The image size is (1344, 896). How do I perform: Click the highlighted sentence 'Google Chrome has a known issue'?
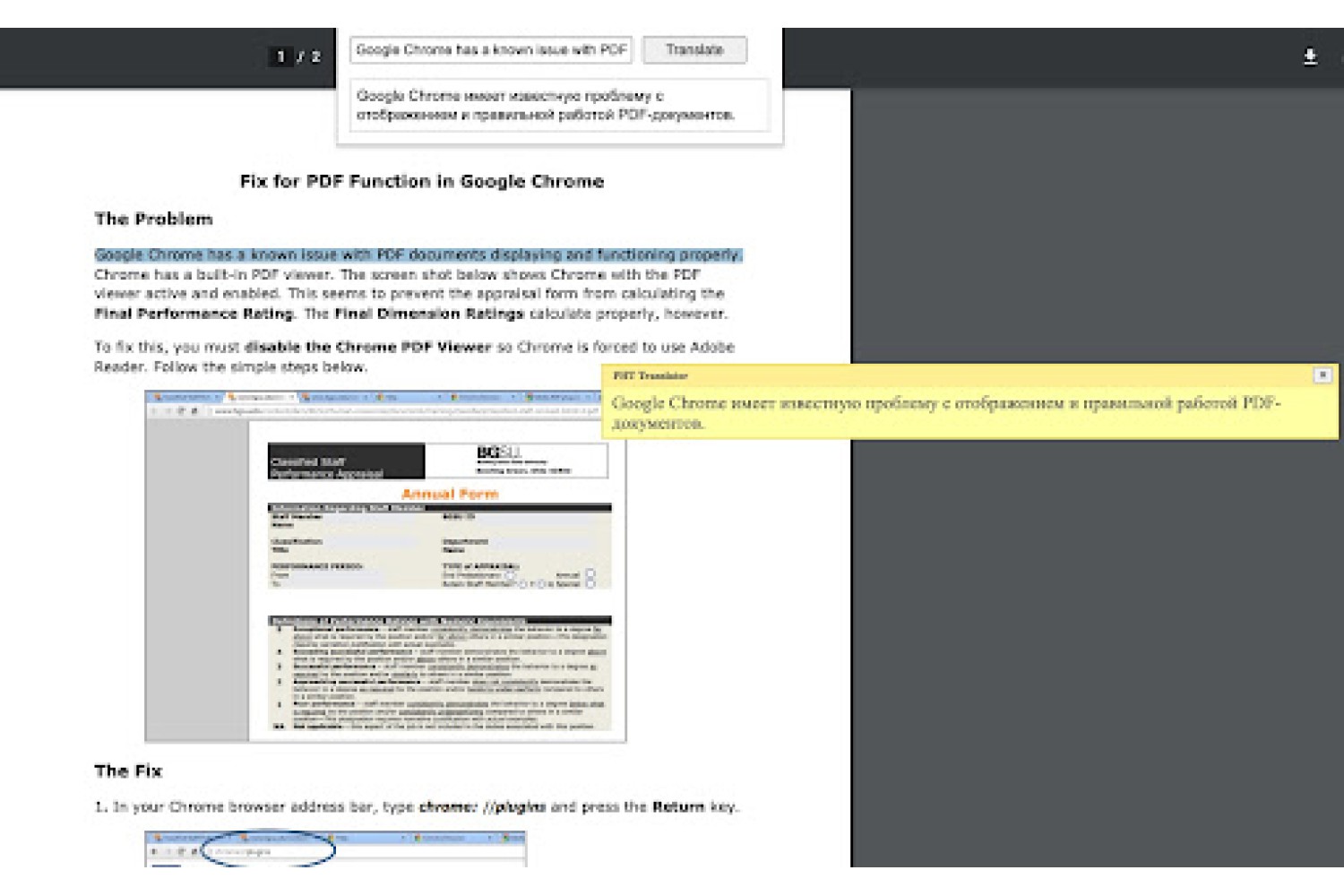click(x=418, y=254)
